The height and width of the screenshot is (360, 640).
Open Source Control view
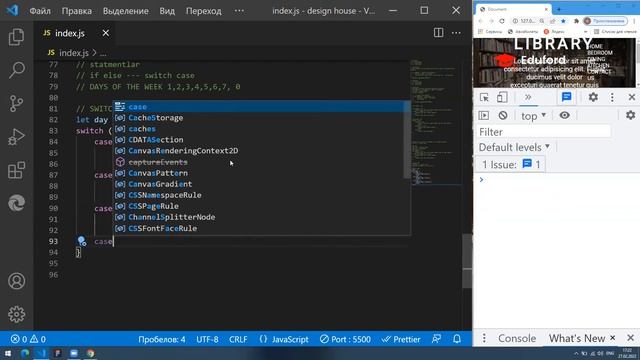pos(16,104)
